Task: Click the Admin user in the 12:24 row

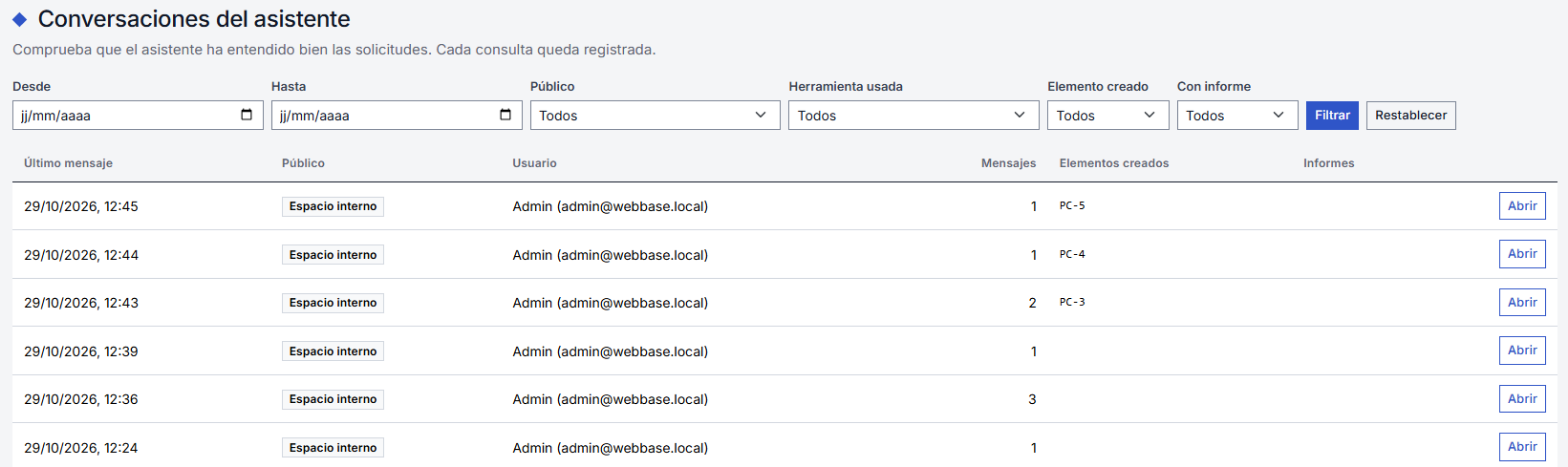Action: point(610,447)
